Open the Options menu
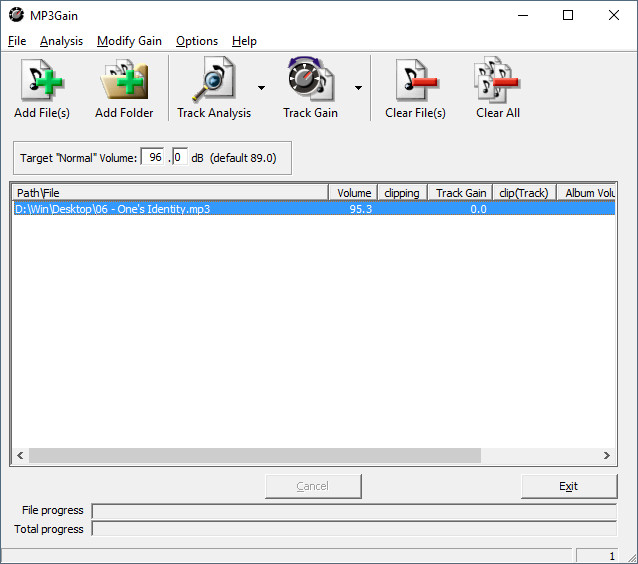This screenshot has height=564, width=638. pos(197,41)
